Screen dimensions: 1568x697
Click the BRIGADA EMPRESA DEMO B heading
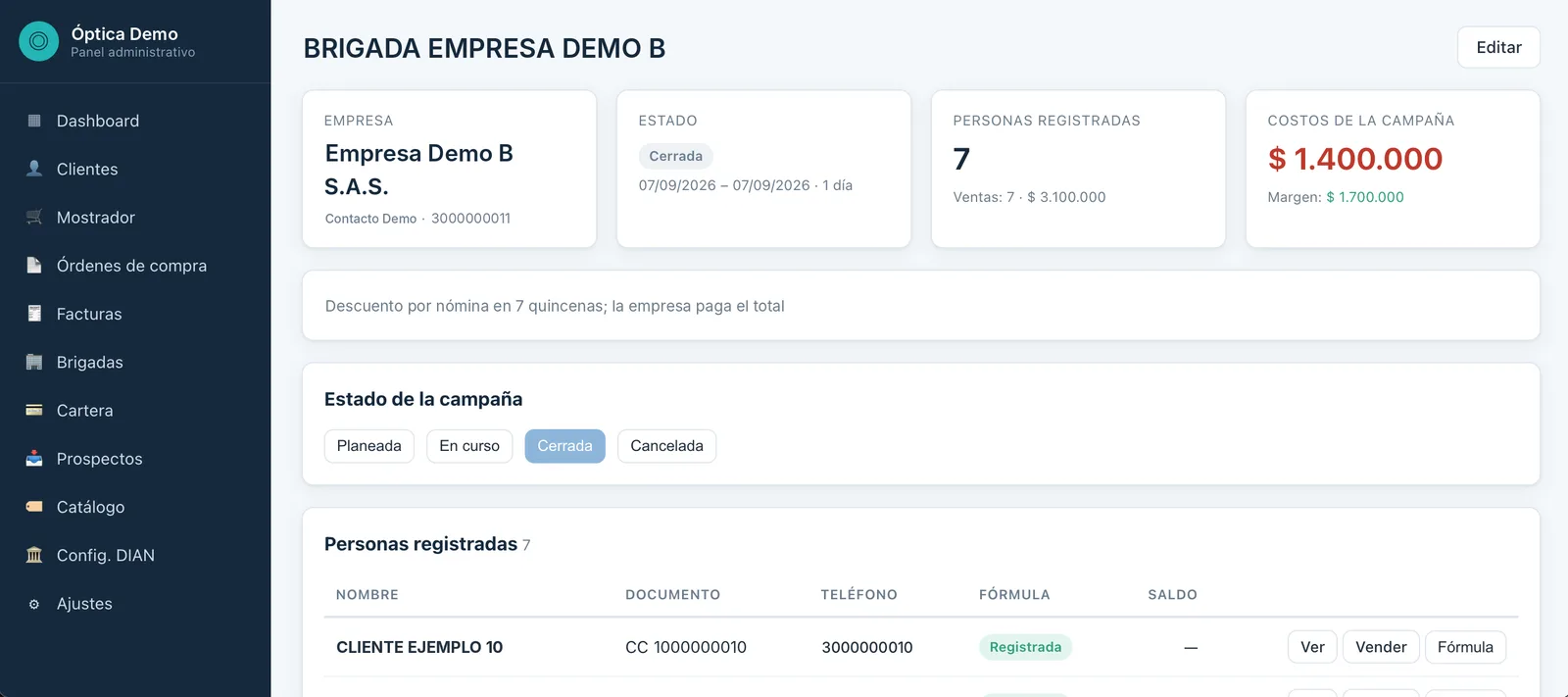[484, 48]
